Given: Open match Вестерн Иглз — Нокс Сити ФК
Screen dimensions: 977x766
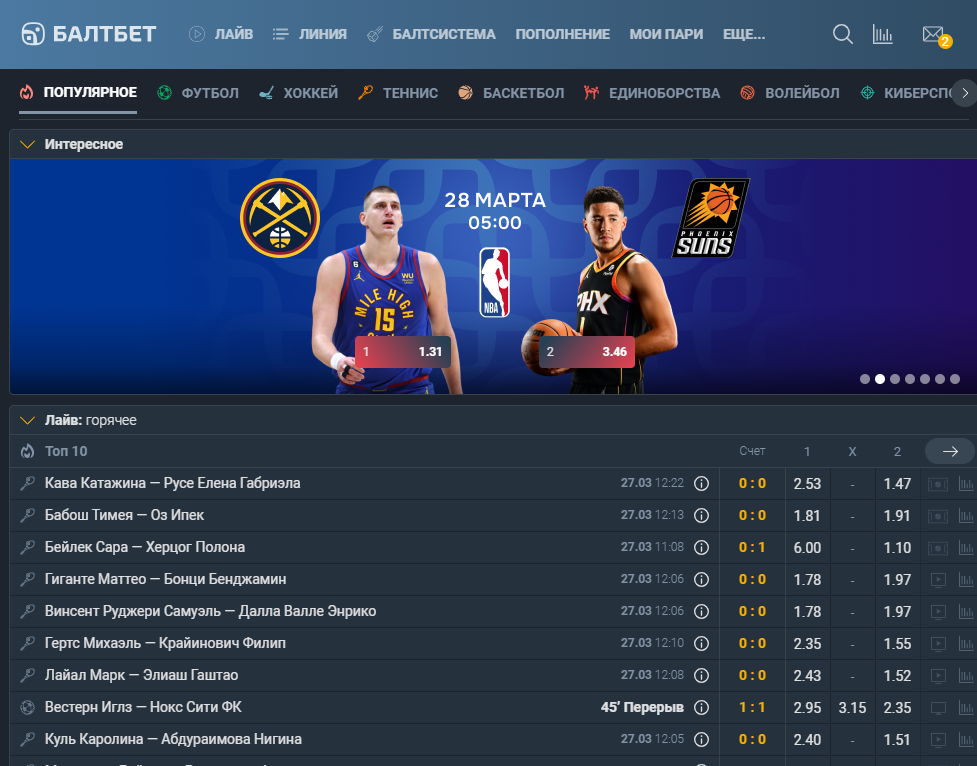Looking at the screenshot, I should [143, 707].
